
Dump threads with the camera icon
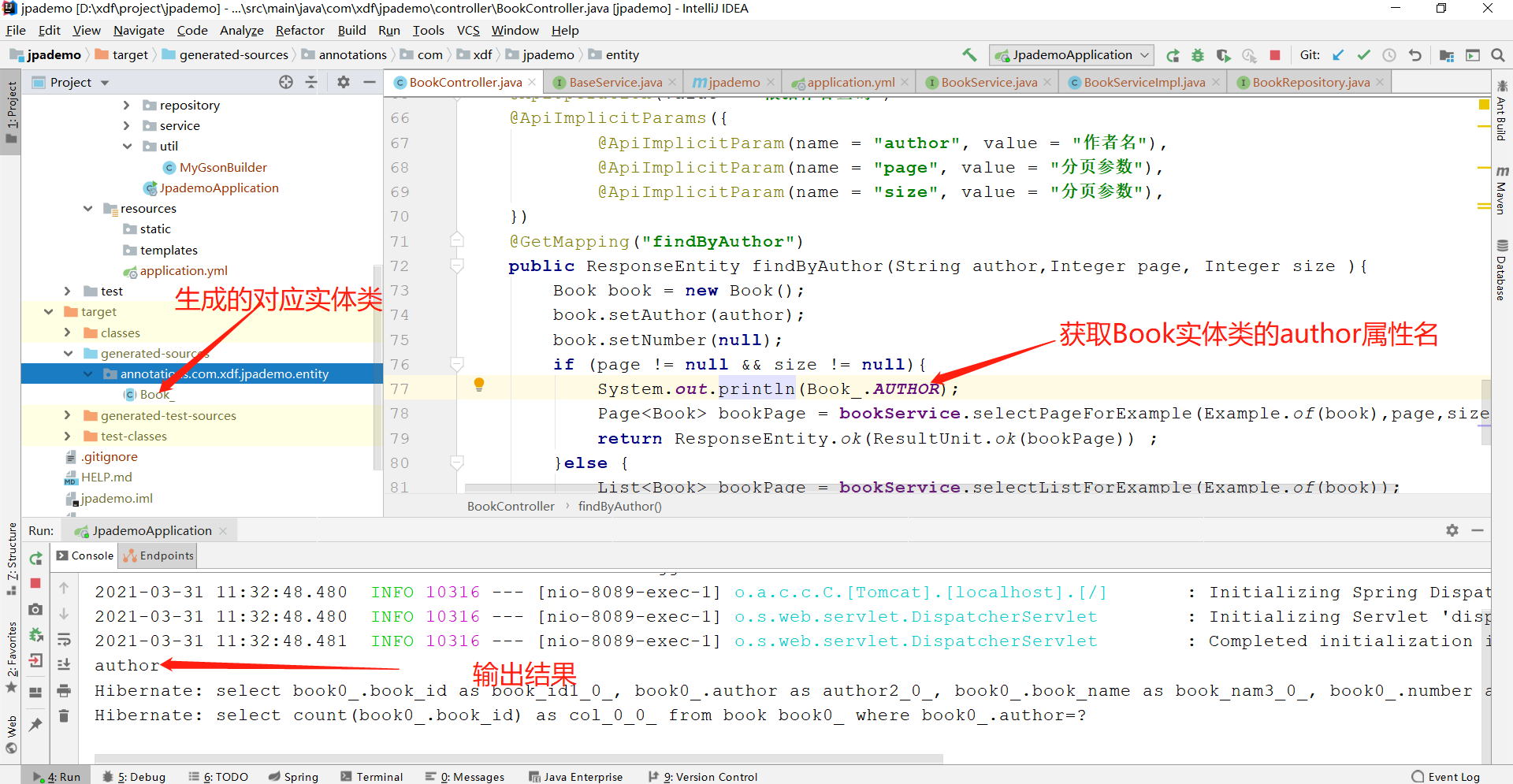point(35,609)
